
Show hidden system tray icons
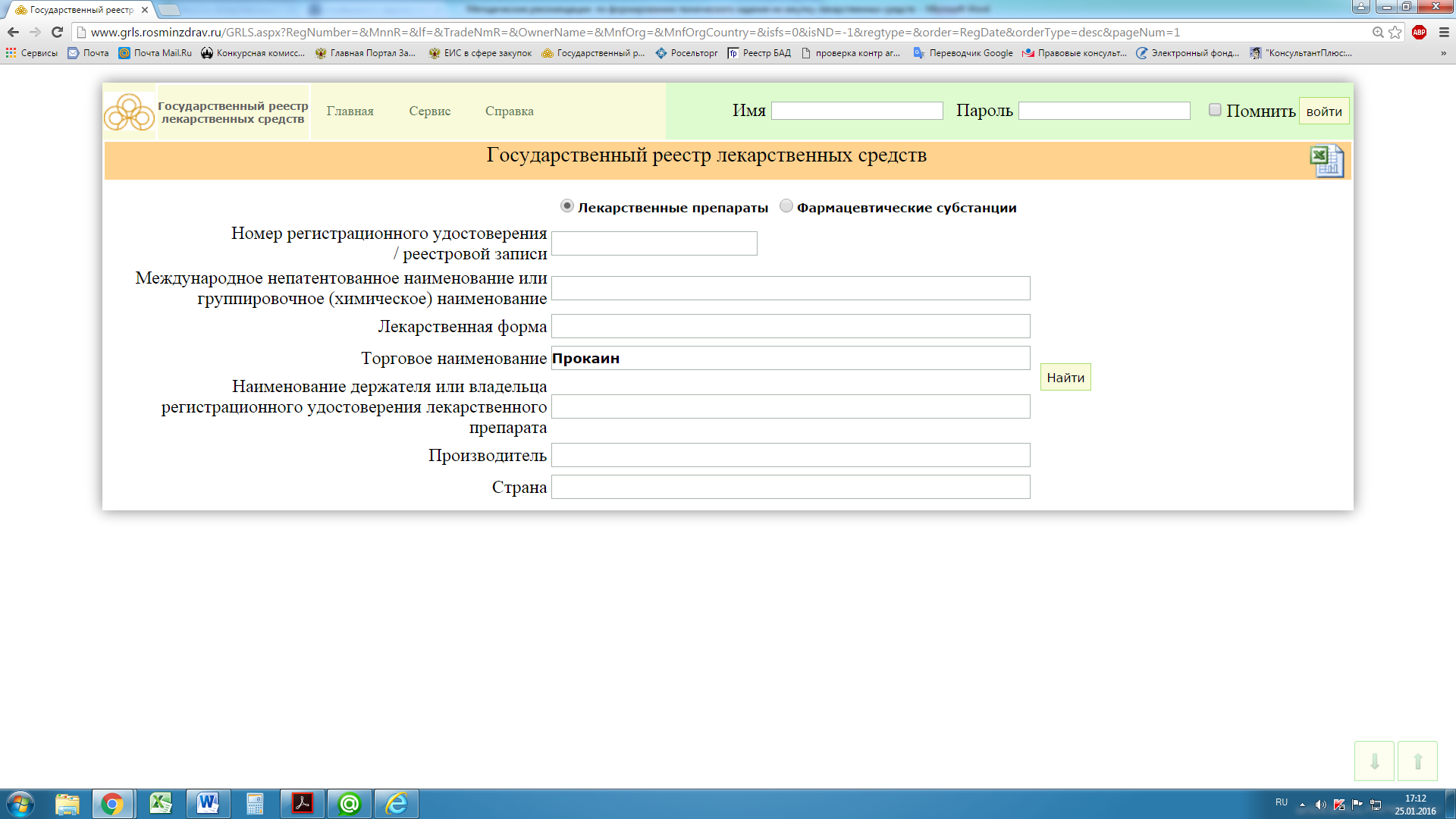(x=1302, y=804)
